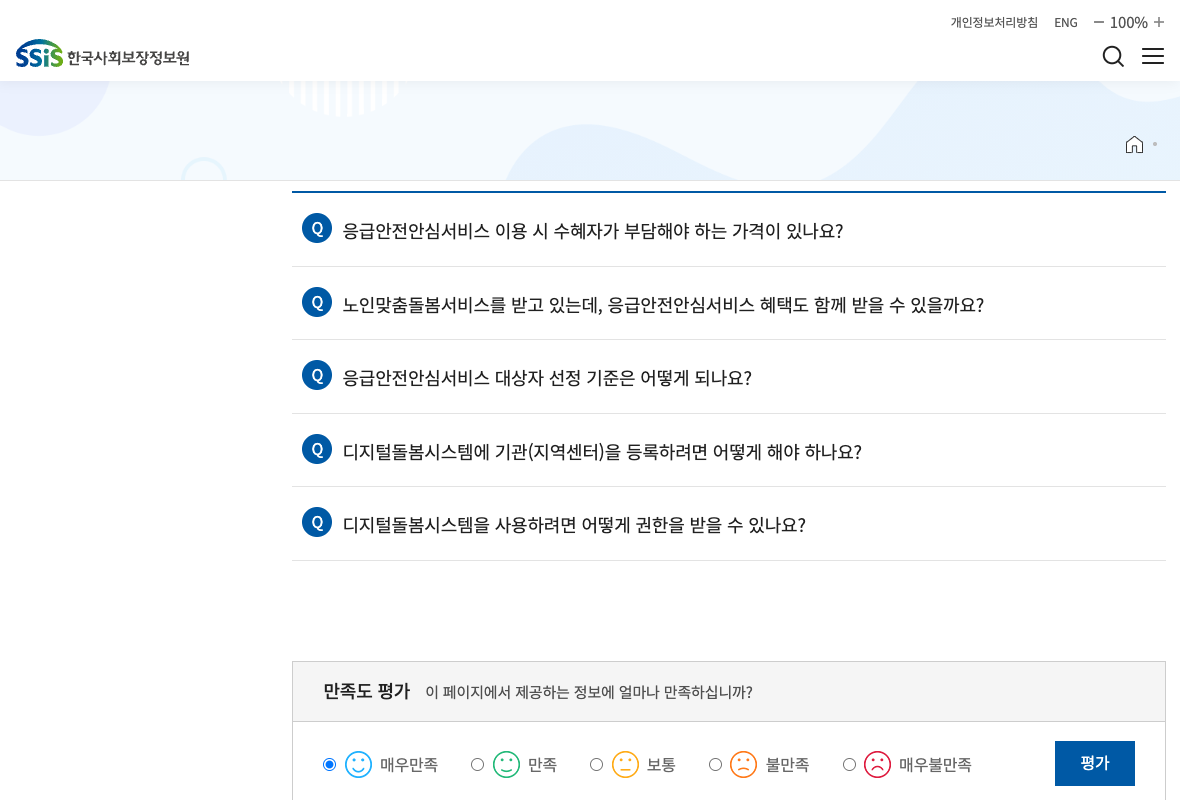Open 개인정보처리방침 link

pyautogui.click(x=994, y=23)
